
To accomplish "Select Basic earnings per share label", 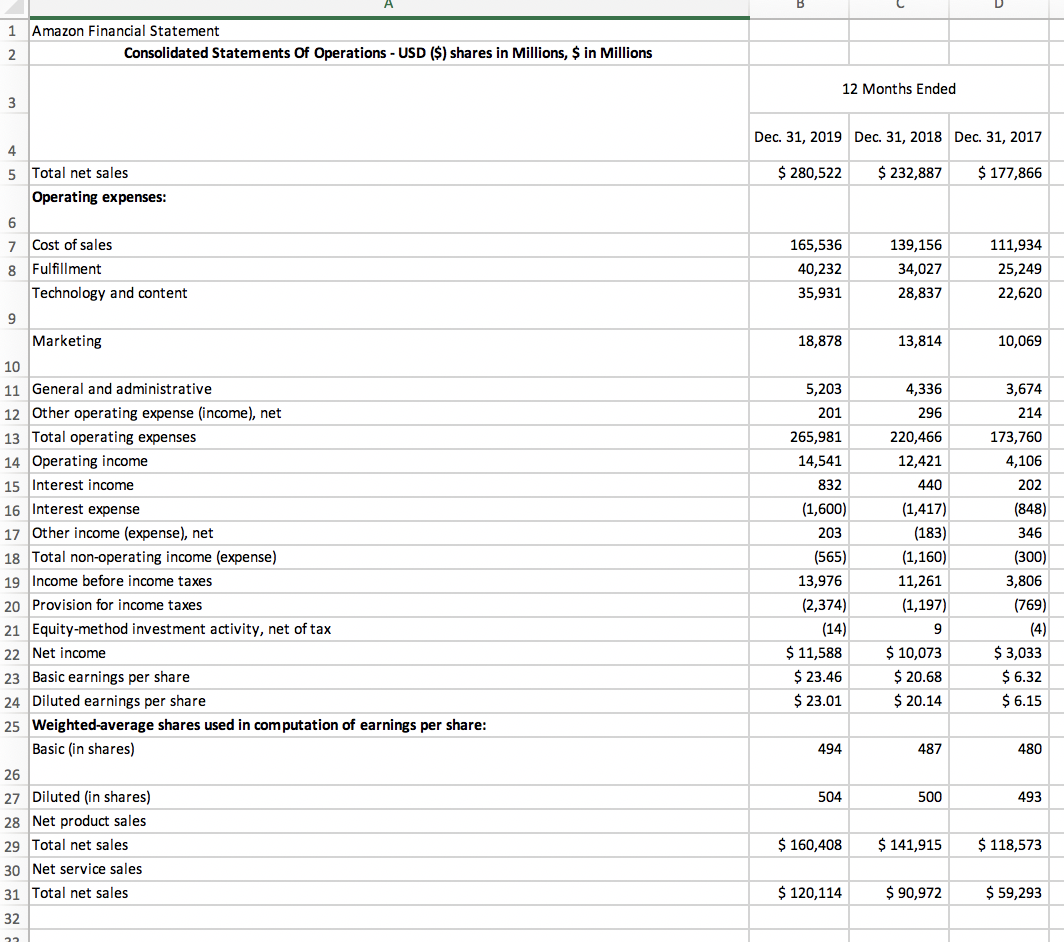I will click(x=111, y=677).
